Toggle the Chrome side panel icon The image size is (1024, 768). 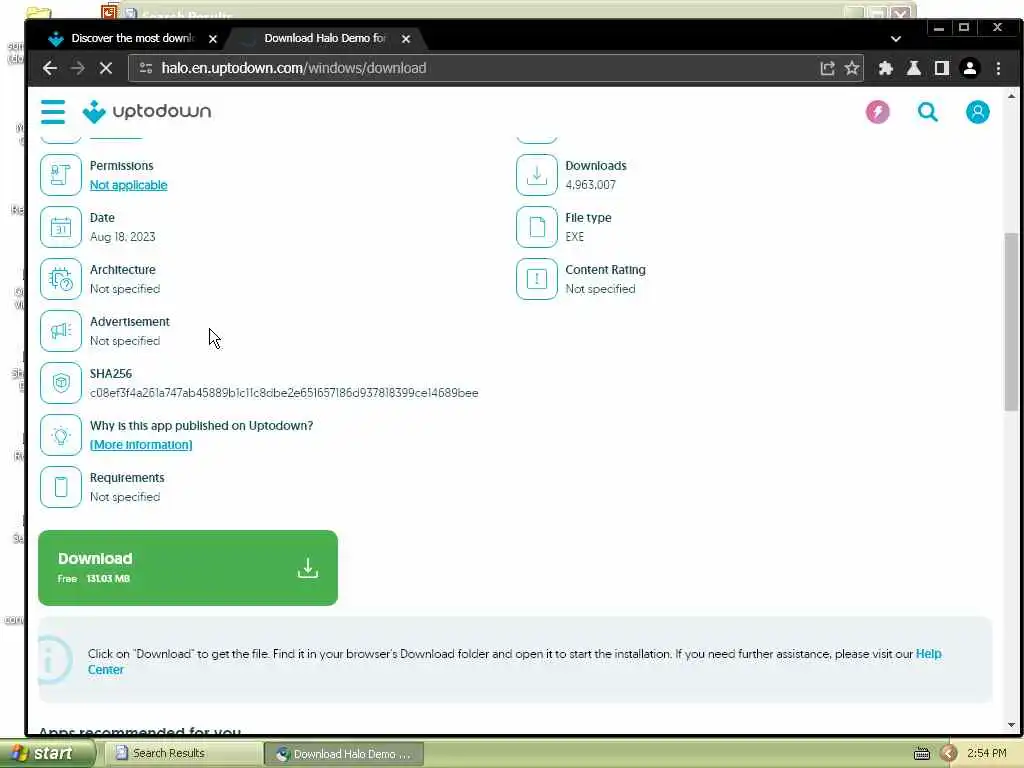point(942,68)
